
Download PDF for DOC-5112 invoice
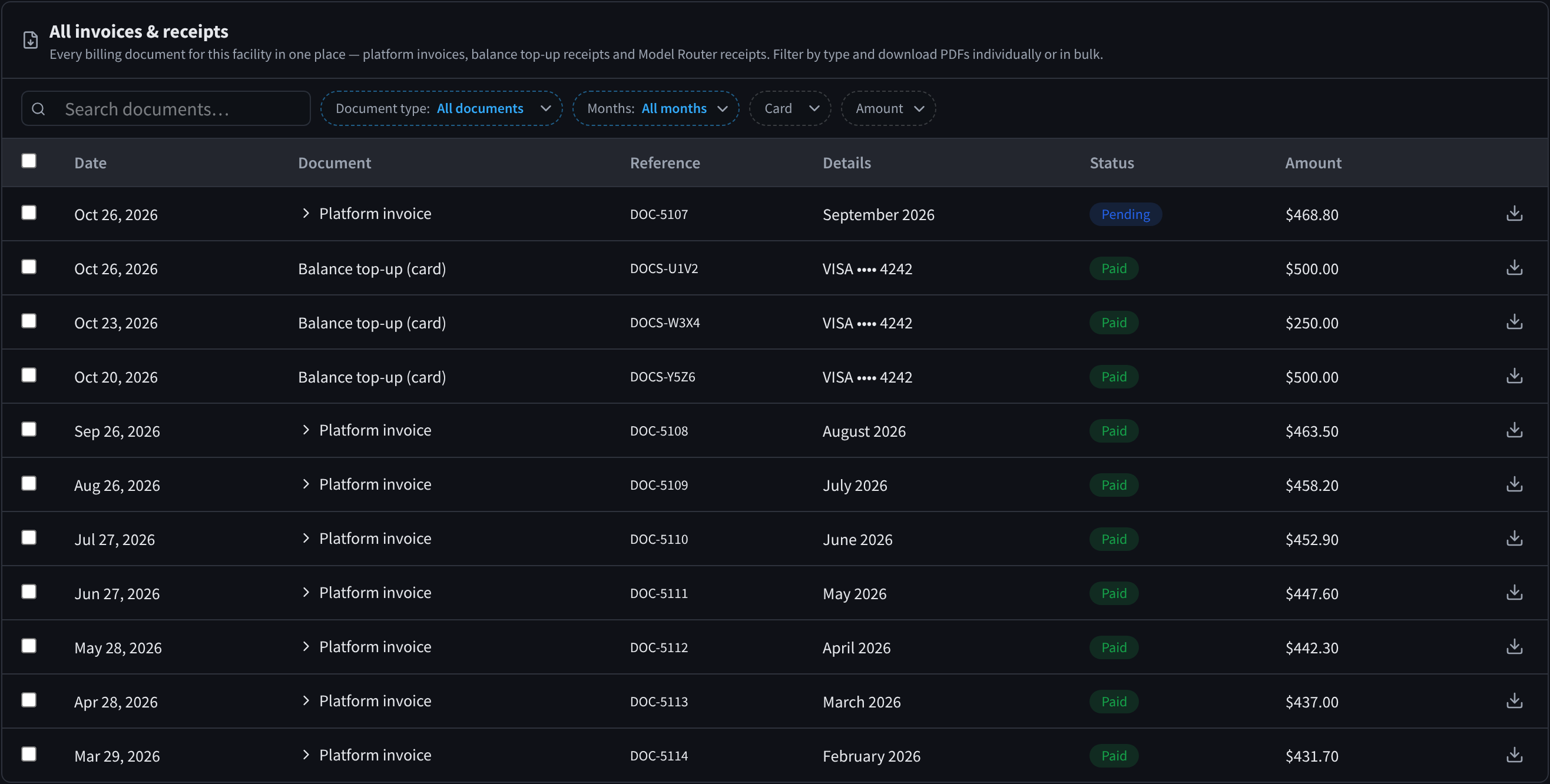click(1514, 646)
